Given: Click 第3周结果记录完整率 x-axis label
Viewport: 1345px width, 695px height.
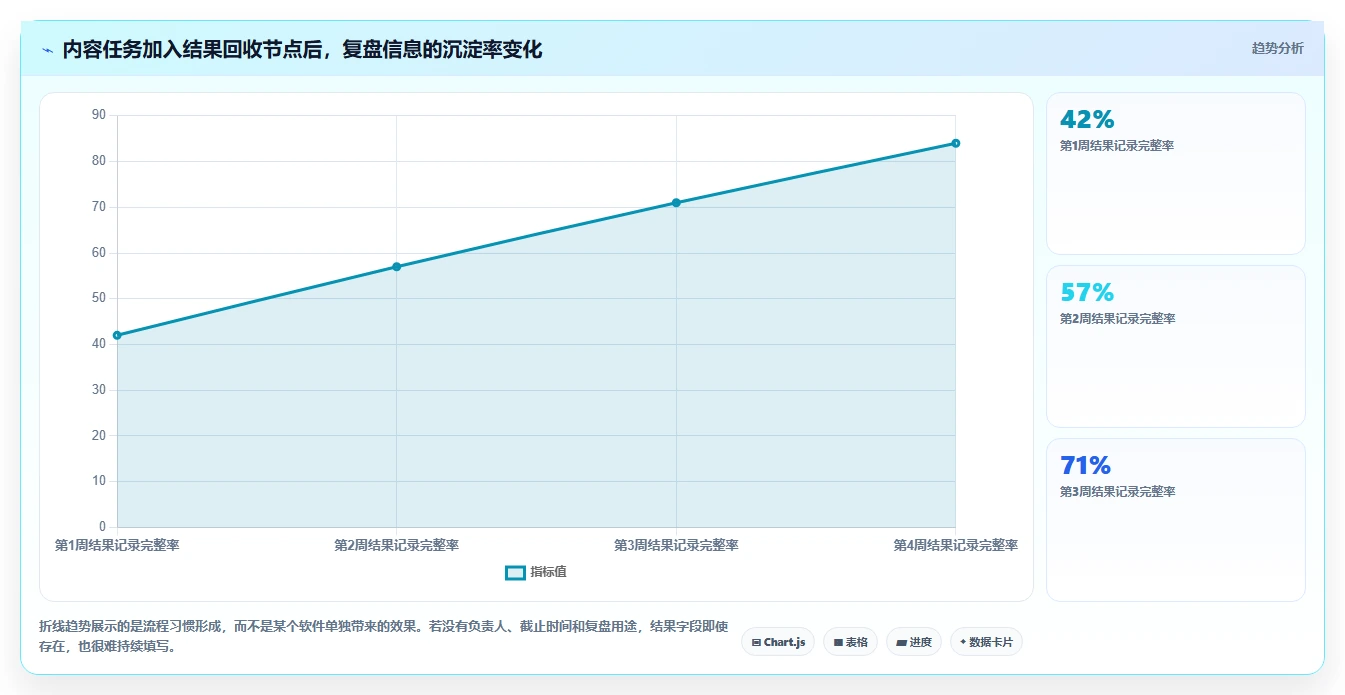Looking at the screenshot, I should point(676,545).
